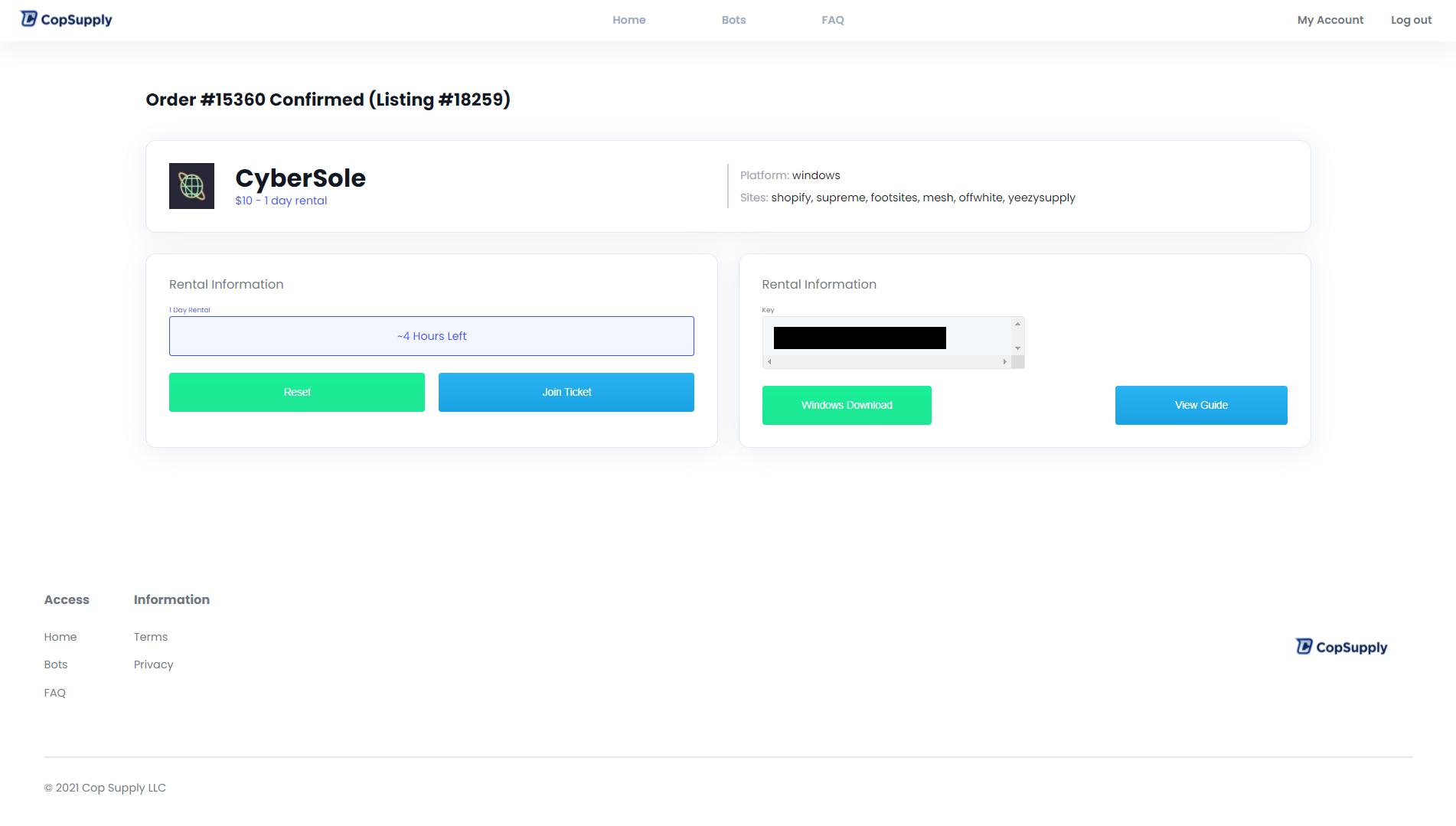Go to Bots in top navigation
The height and width of the screenshot is (826, 1456).
coord(733,20)
